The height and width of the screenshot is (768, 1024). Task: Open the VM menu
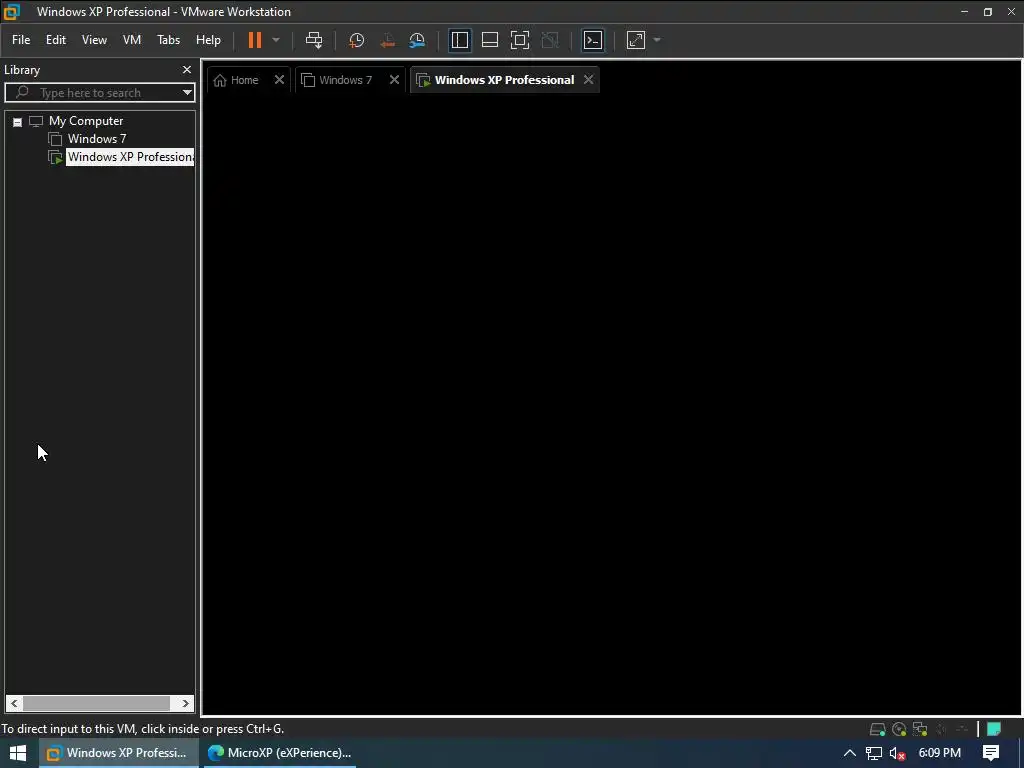point(132,40)
